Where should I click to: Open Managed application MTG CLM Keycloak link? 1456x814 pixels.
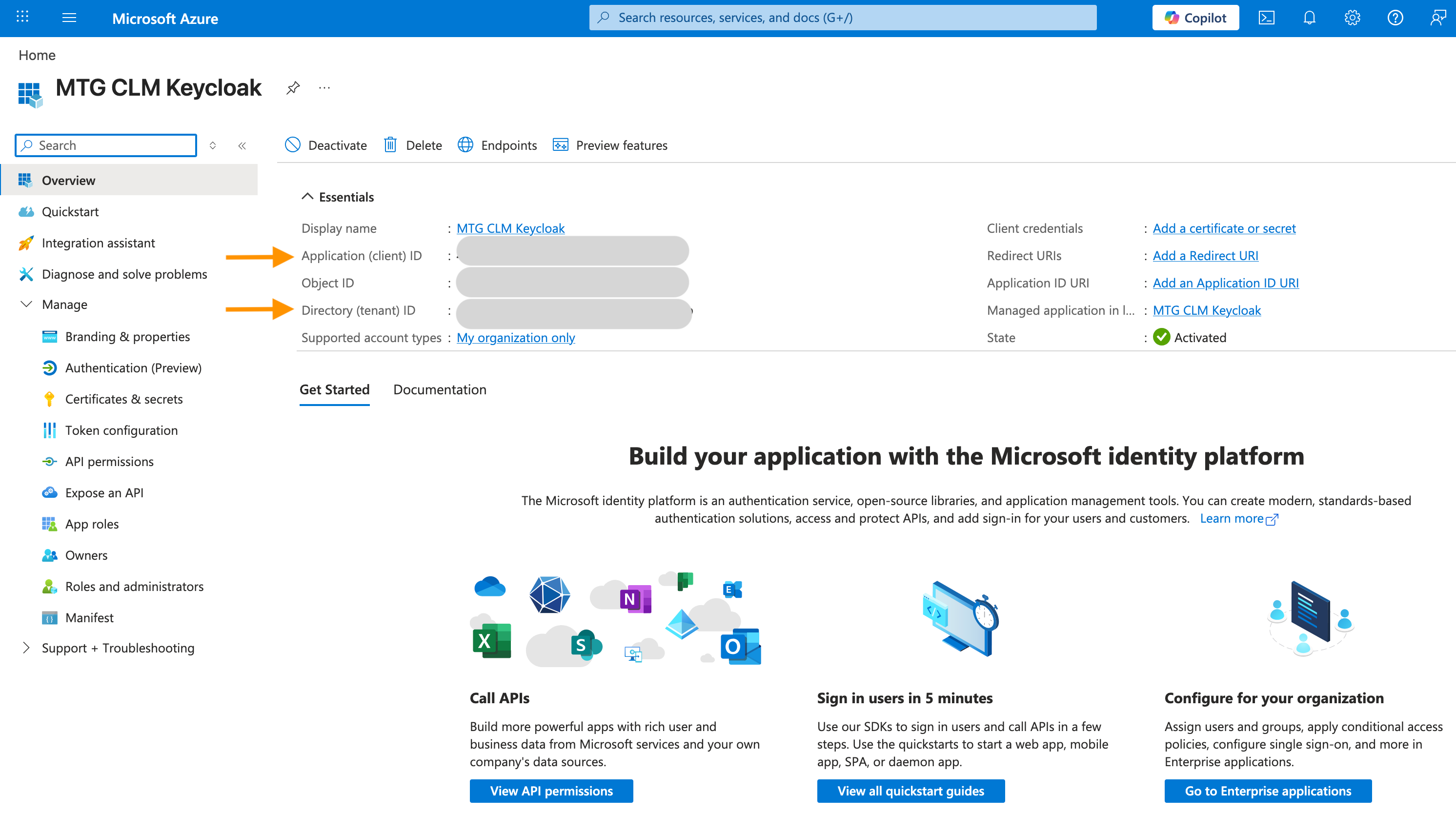[1207, 310]
